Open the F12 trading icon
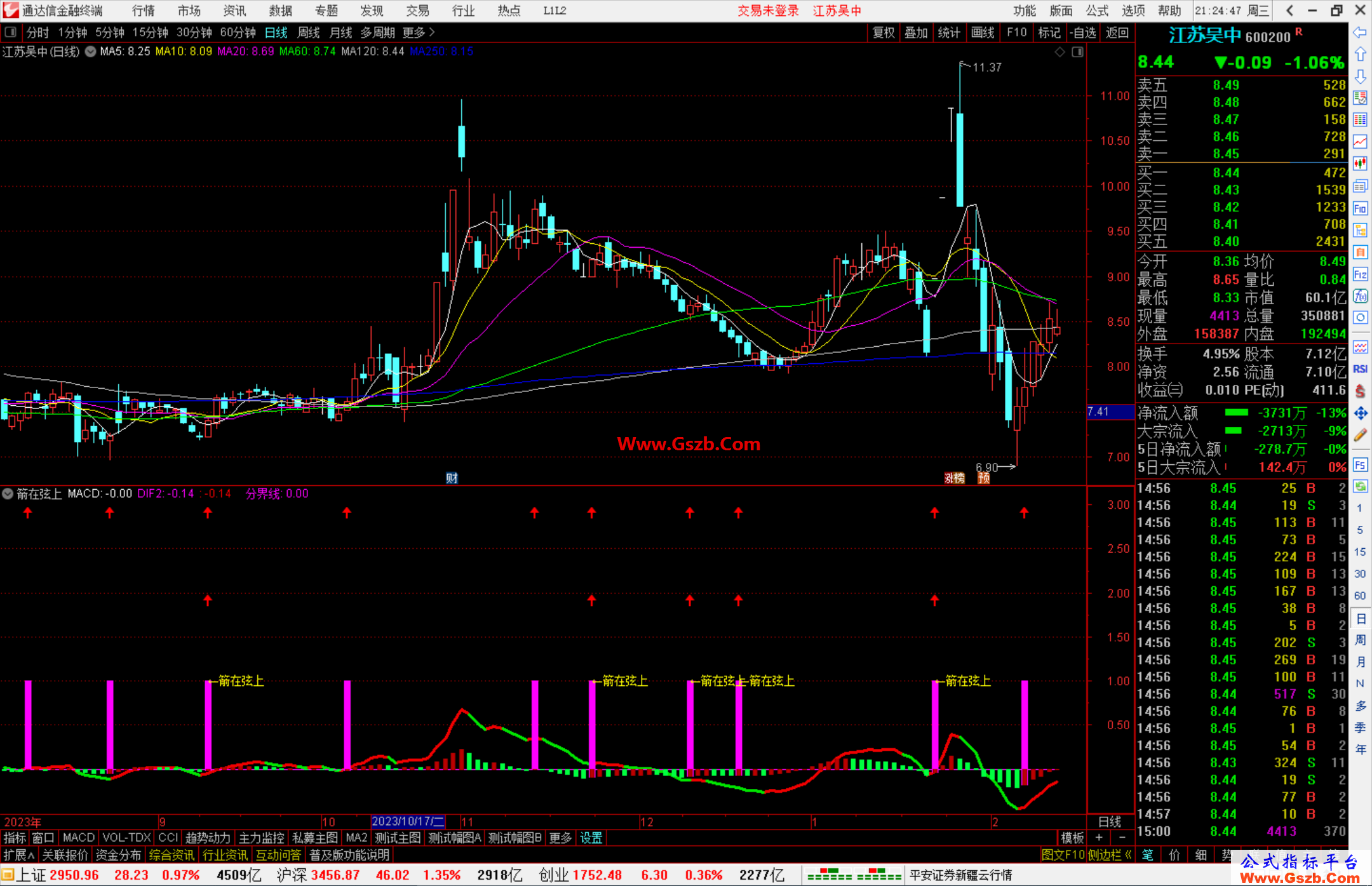Viewport: 1372px width, 886px height. point(1360,274)
